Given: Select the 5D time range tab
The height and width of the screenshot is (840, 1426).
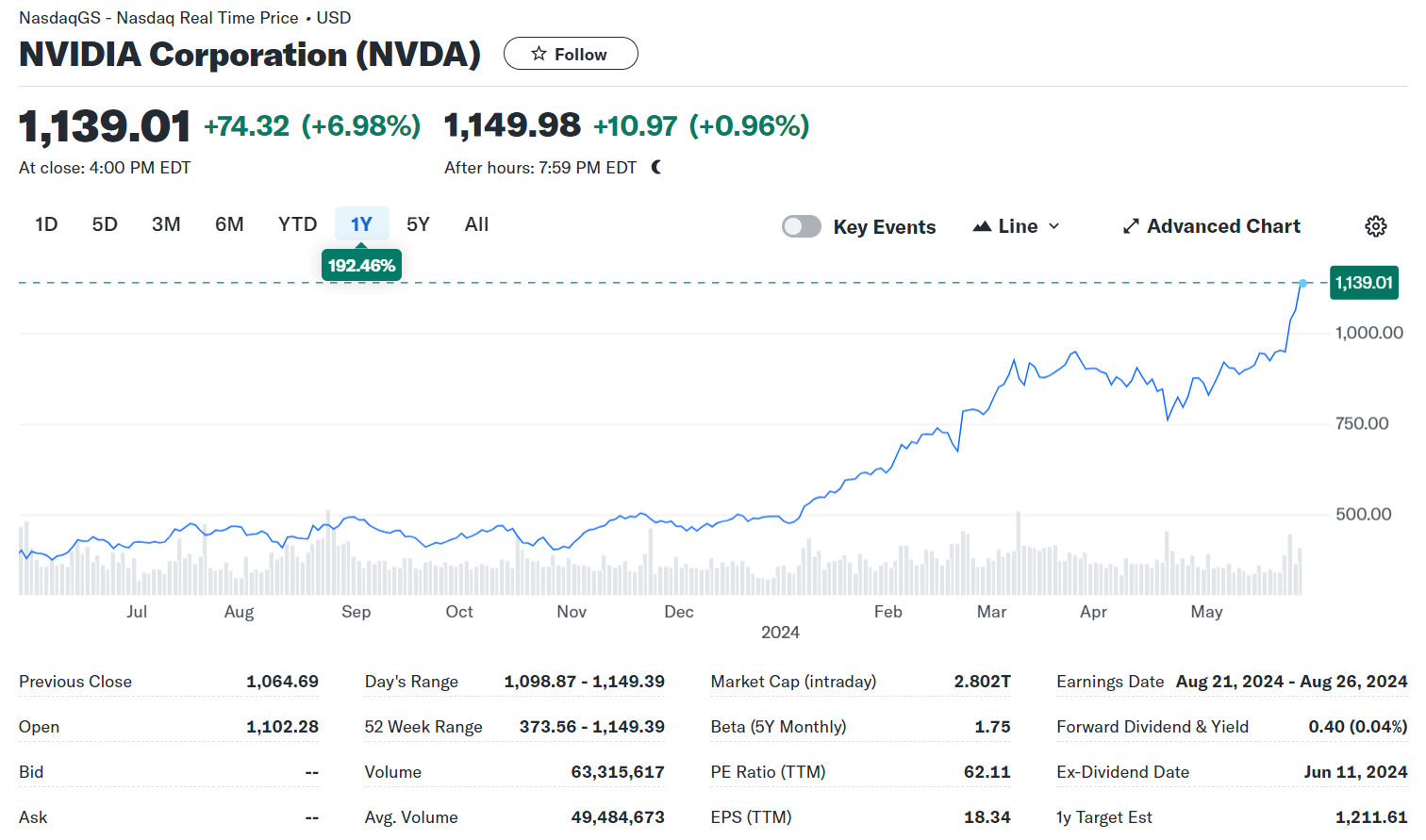Looking at the screenshot, I should [105, 224].
